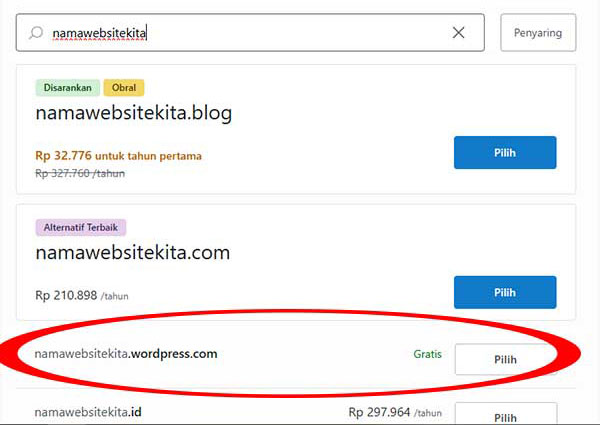Click the namawebsitekita.id domain text
The height and width of the screenshot is (425, 600).
coord(88,412)
